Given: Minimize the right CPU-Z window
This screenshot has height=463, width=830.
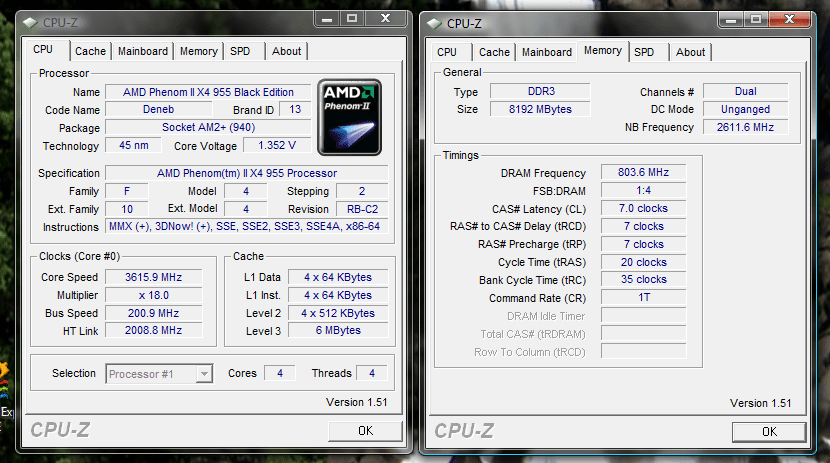Looking at the screenshot, I should pyautogui.click(x=731, y=20).
